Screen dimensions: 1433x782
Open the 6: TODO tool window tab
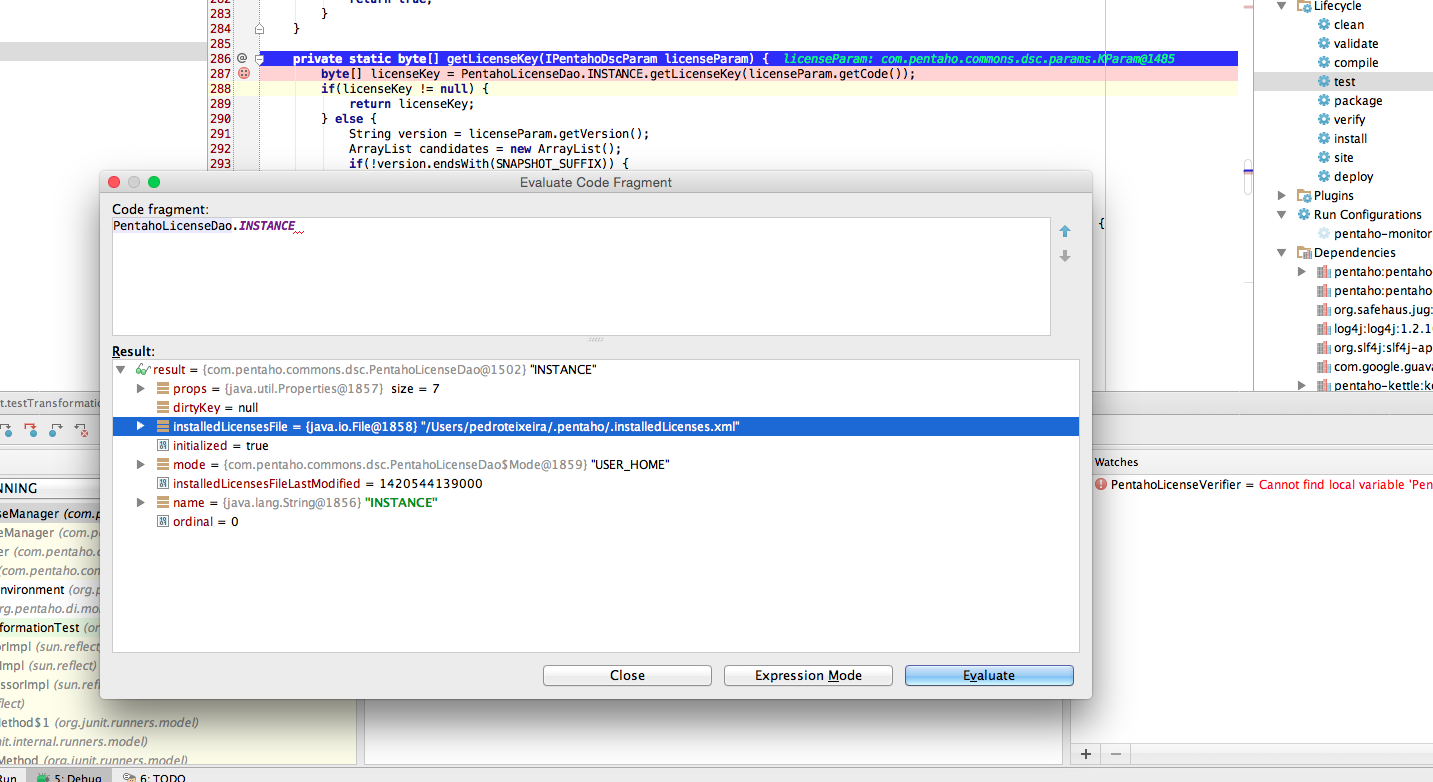(153, 776)
